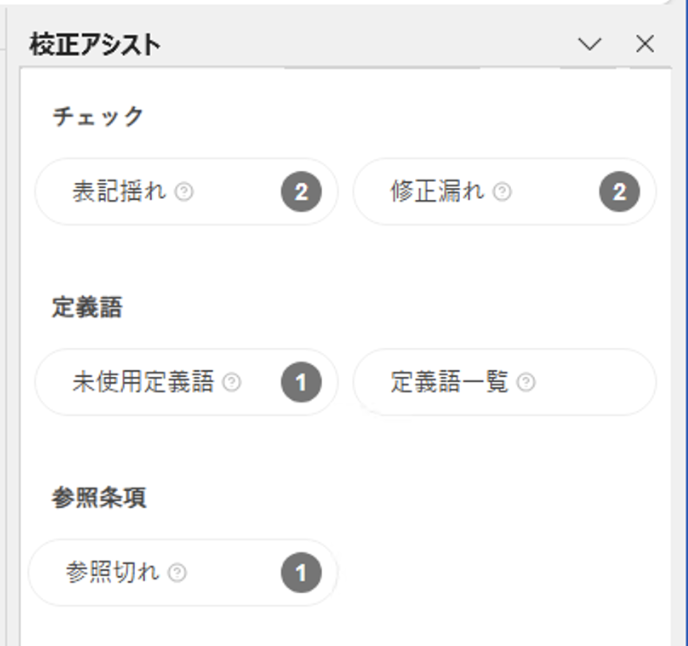The image size is (688, 646).
Task: Open the 定義語一覧 list
Action: click(449, 382)
